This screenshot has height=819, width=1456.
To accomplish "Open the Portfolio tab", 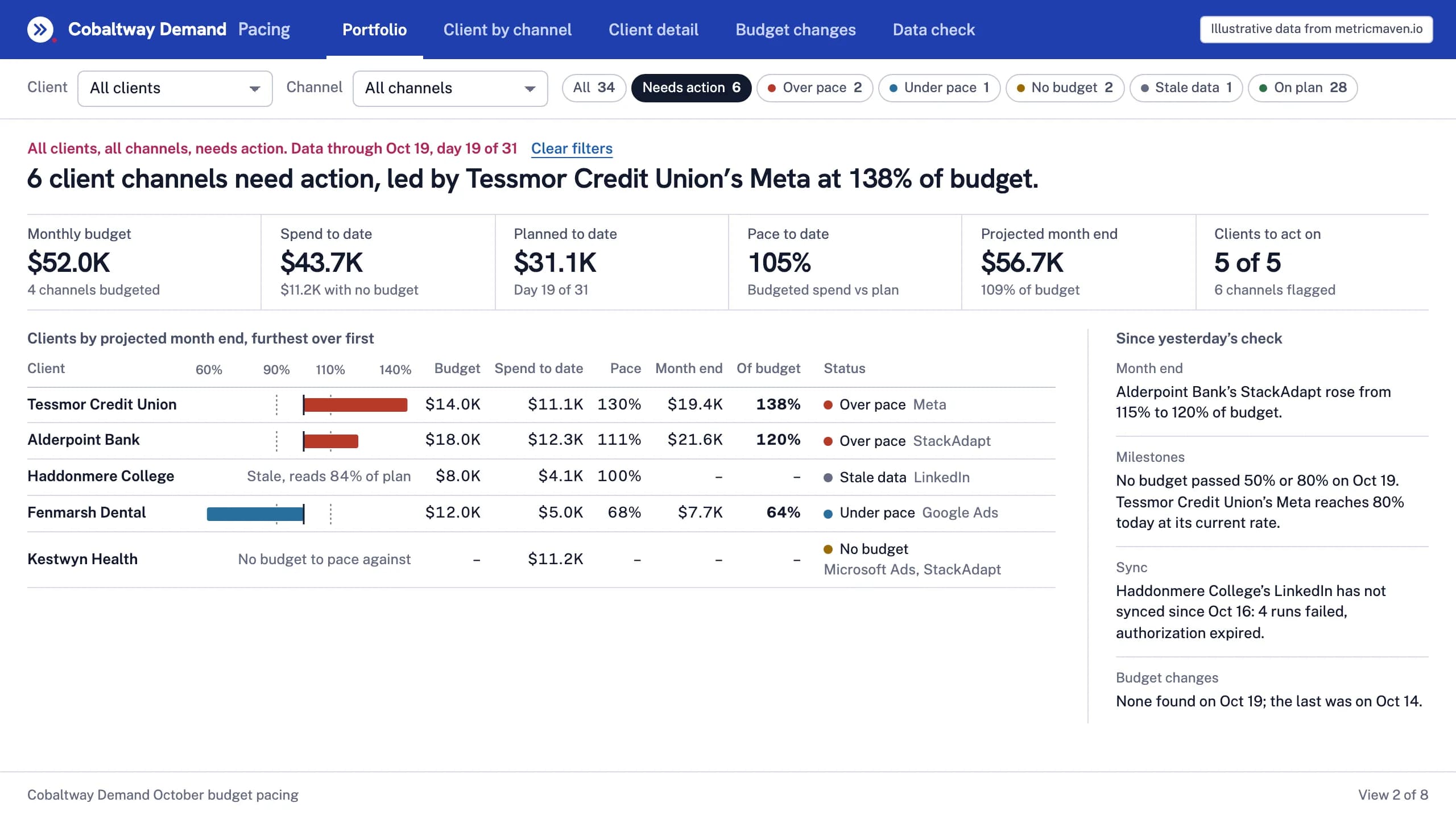I will [374, 30].
